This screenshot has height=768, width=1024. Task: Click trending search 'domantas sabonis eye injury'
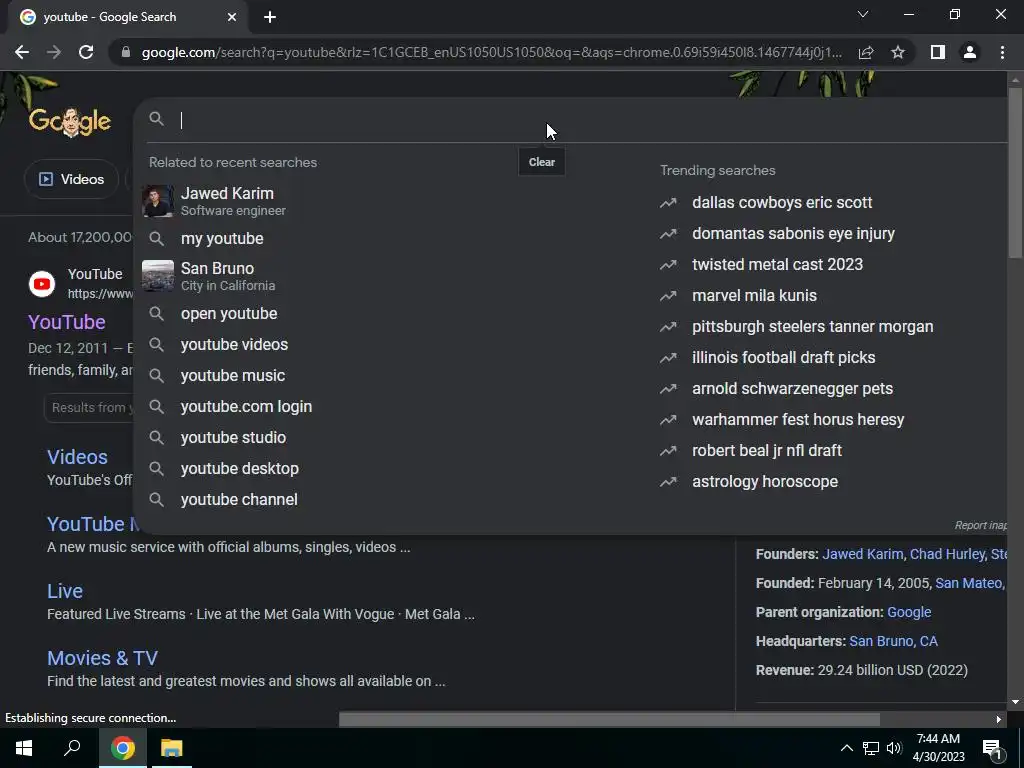coord(793,233)
